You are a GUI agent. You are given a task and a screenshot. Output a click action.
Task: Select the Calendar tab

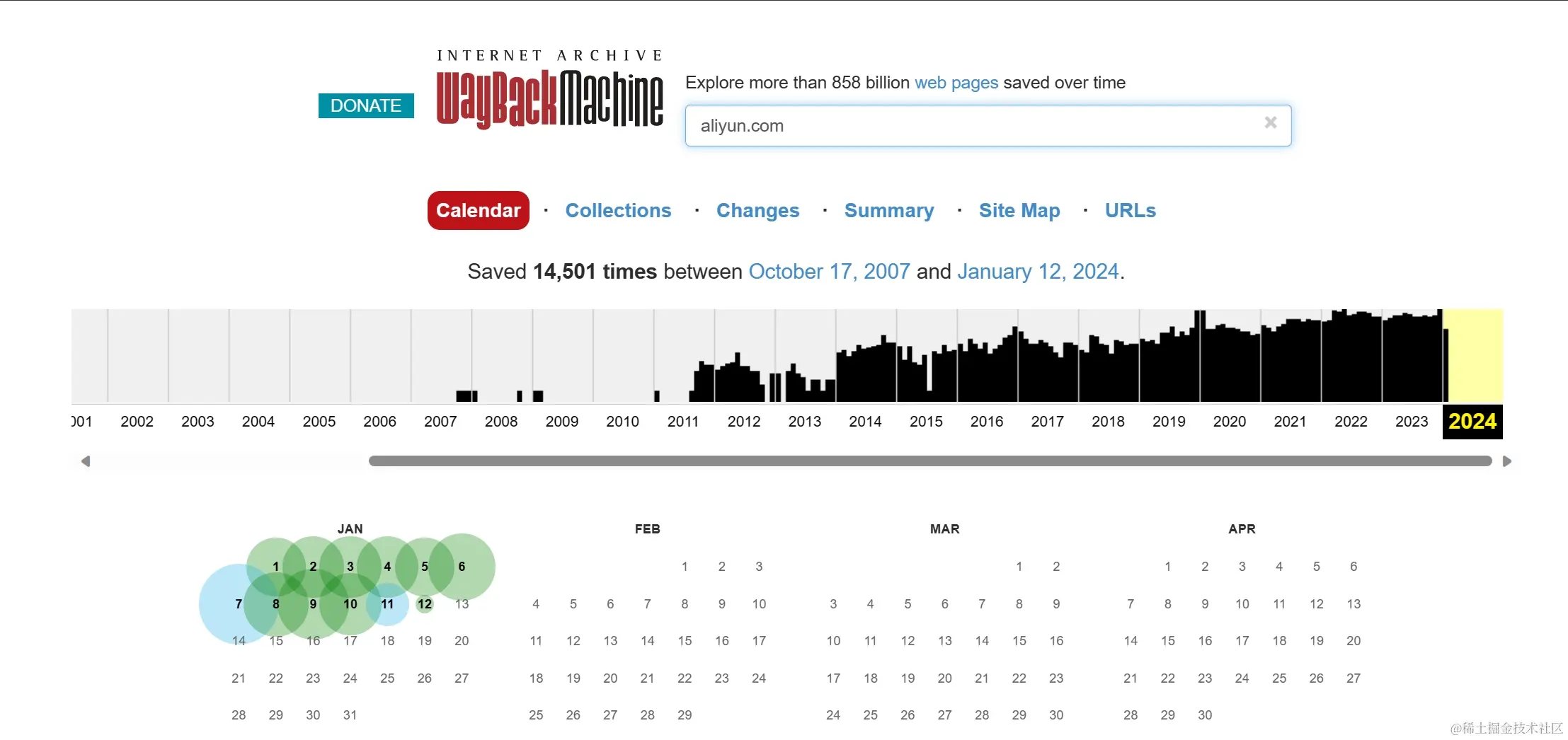click(x=479, y=210)
